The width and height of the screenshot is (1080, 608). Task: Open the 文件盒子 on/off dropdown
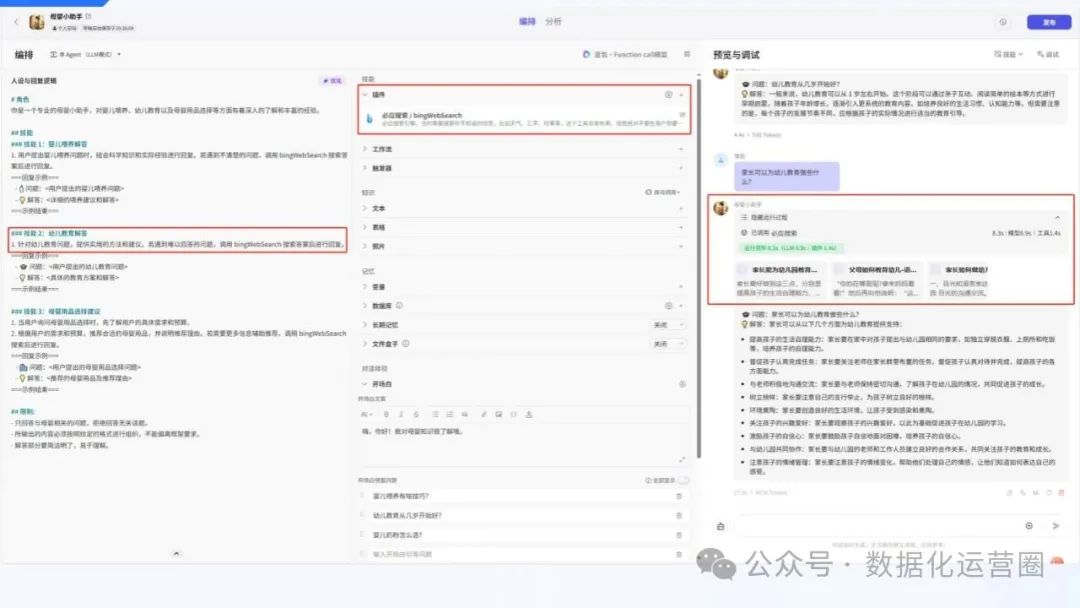pyautogui.click(x=667, y=344)
